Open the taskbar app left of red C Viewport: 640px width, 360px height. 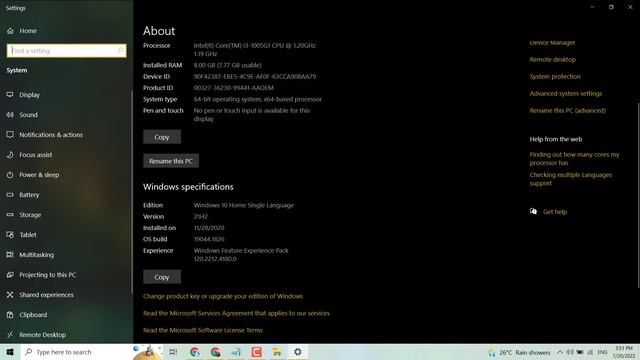pyautogui.click(x=236, y=352)
